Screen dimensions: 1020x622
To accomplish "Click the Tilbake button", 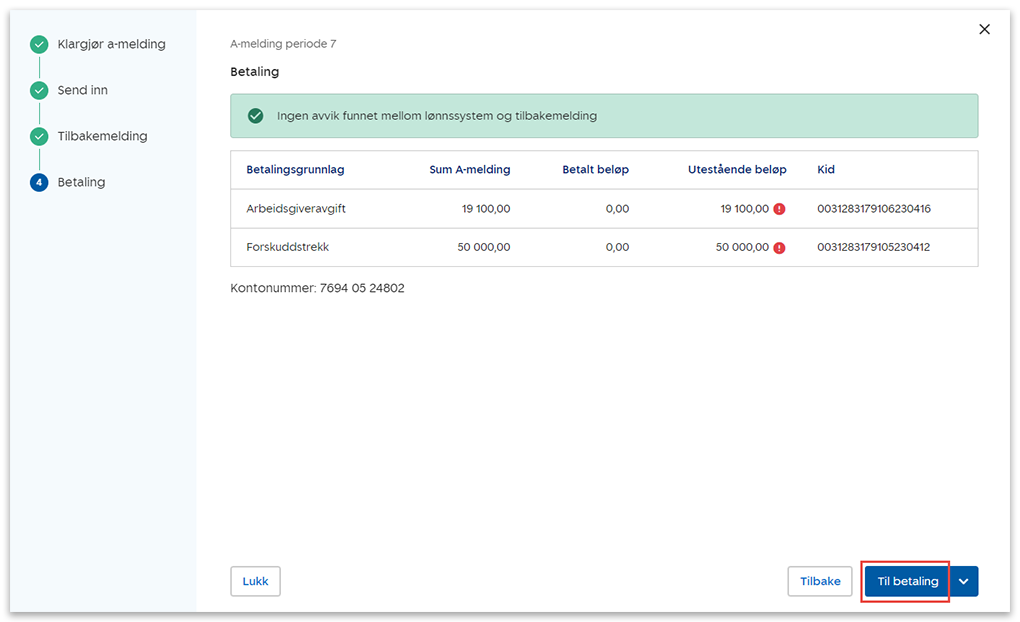I will tap(820, 581).
